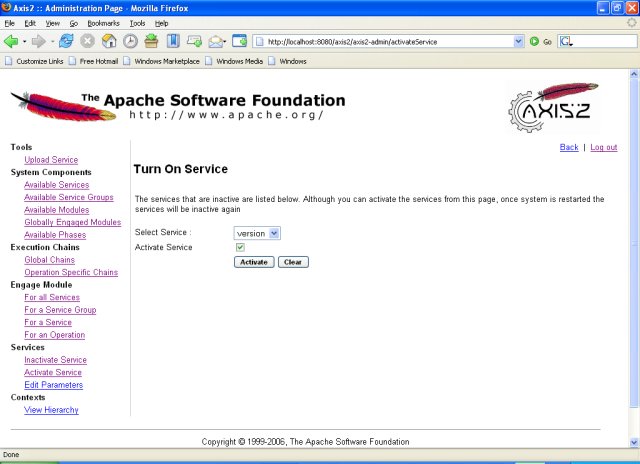Click the Apache feather logo
The image size is (640, 464).
click(63, 107)
